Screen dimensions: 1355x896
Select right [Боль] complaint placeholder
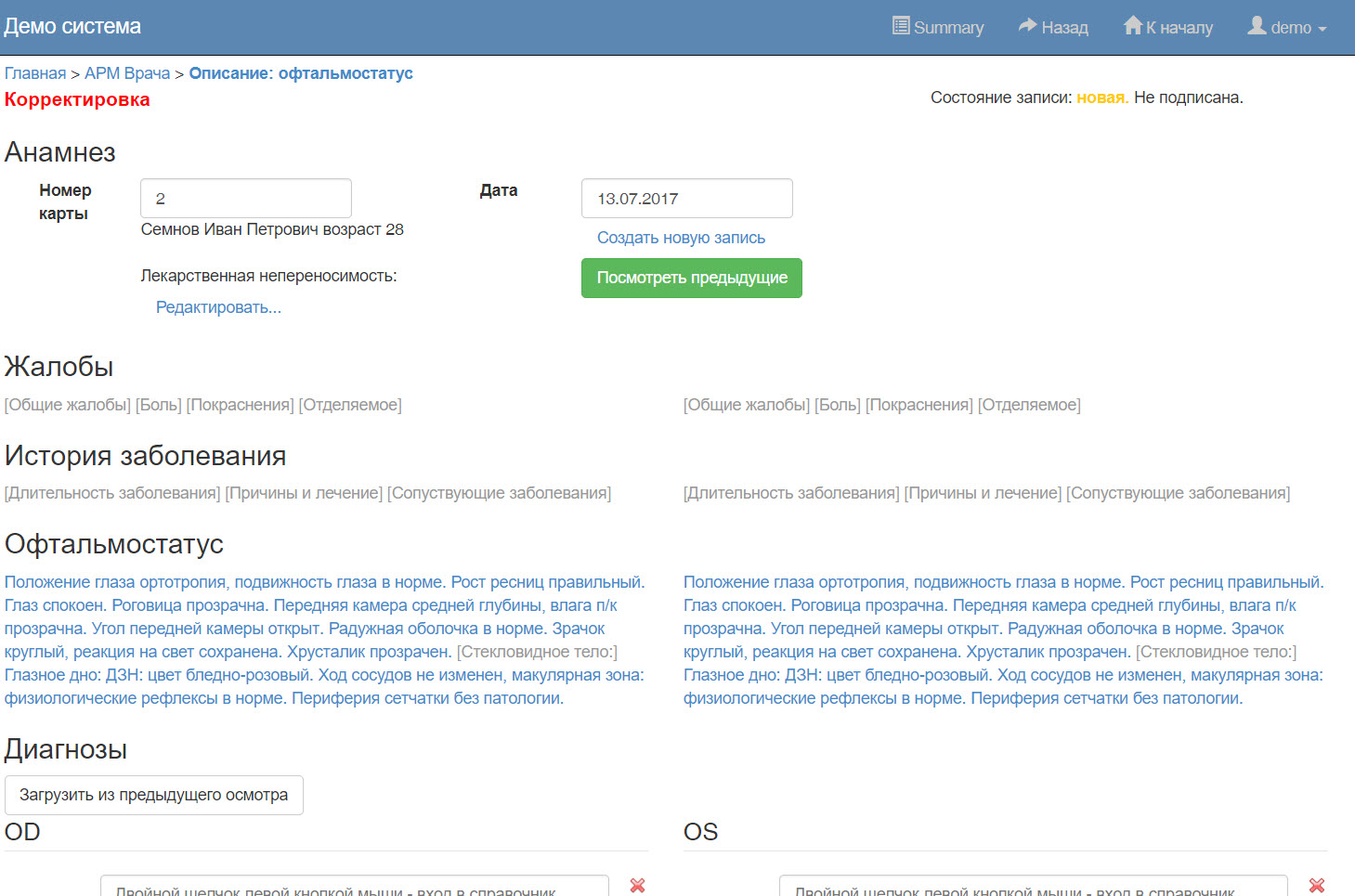pos(837,405)
